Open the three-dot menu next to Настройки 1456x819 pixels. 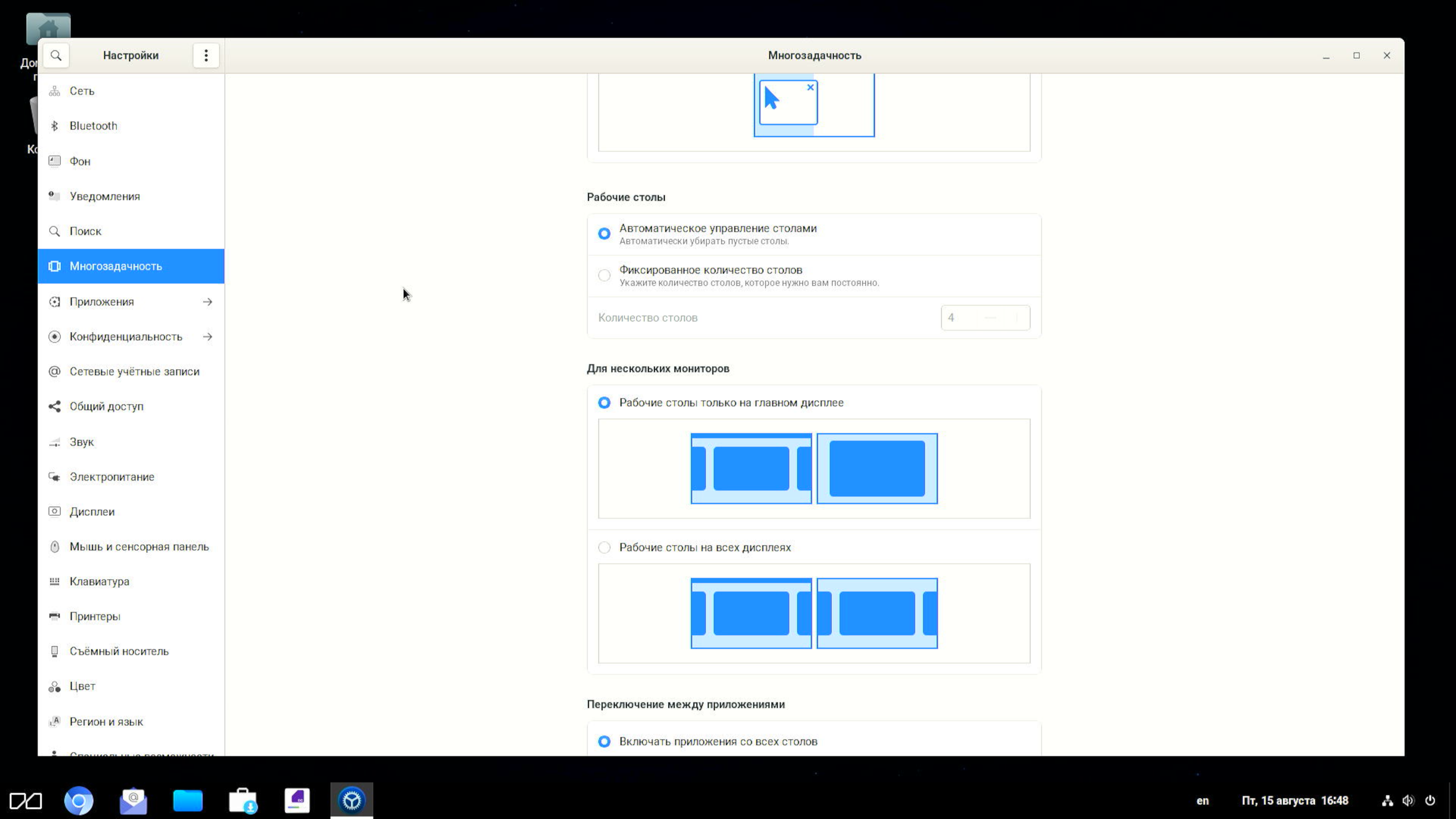click(x=206, y=55)
